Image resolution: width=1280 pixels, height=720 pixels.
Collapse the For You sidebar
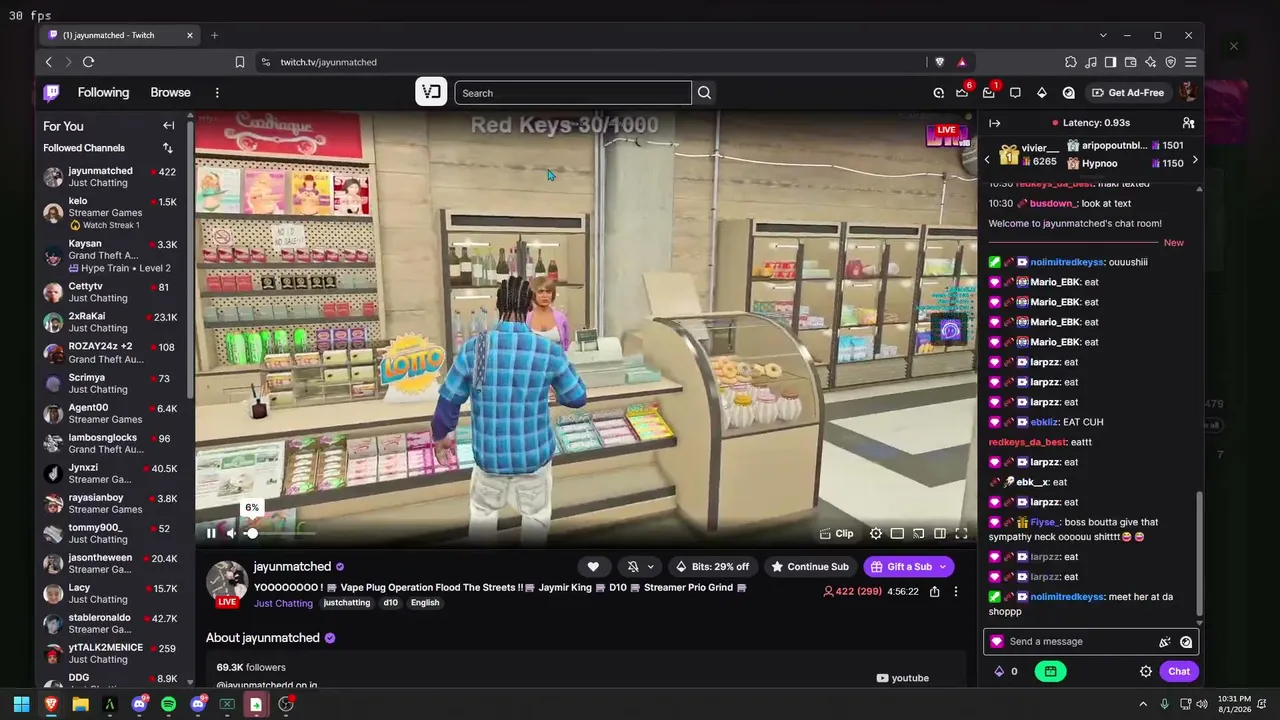pyautogui.click(x=168, y=126)
